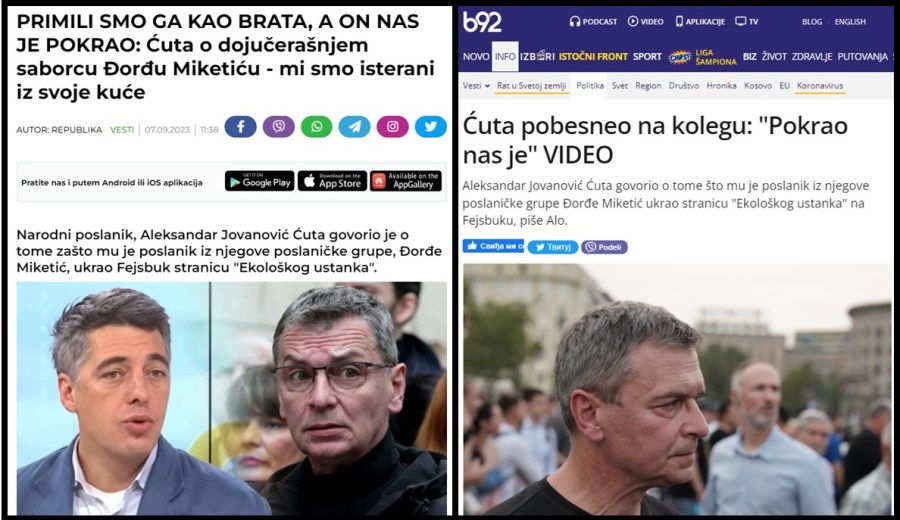Open Instagram share icon

(393, 126)
